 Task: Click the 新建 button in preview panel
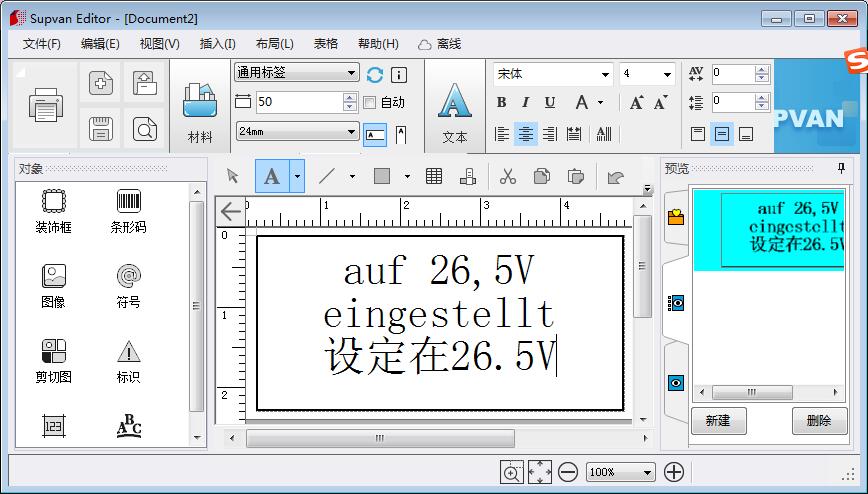point(718,421)
